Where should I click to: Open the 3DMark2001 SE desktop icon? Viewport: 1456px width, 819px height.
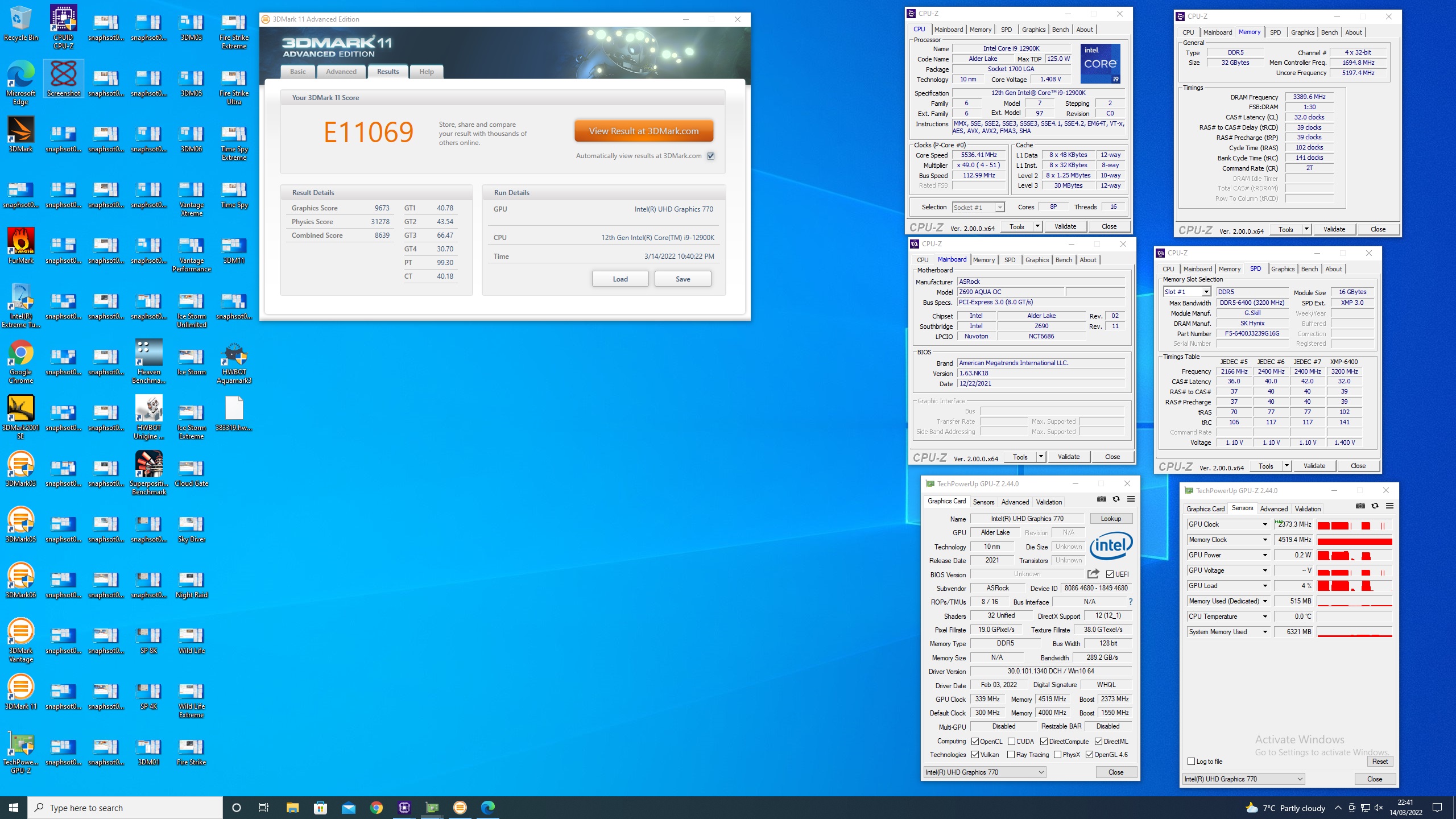tap(21, 417)
